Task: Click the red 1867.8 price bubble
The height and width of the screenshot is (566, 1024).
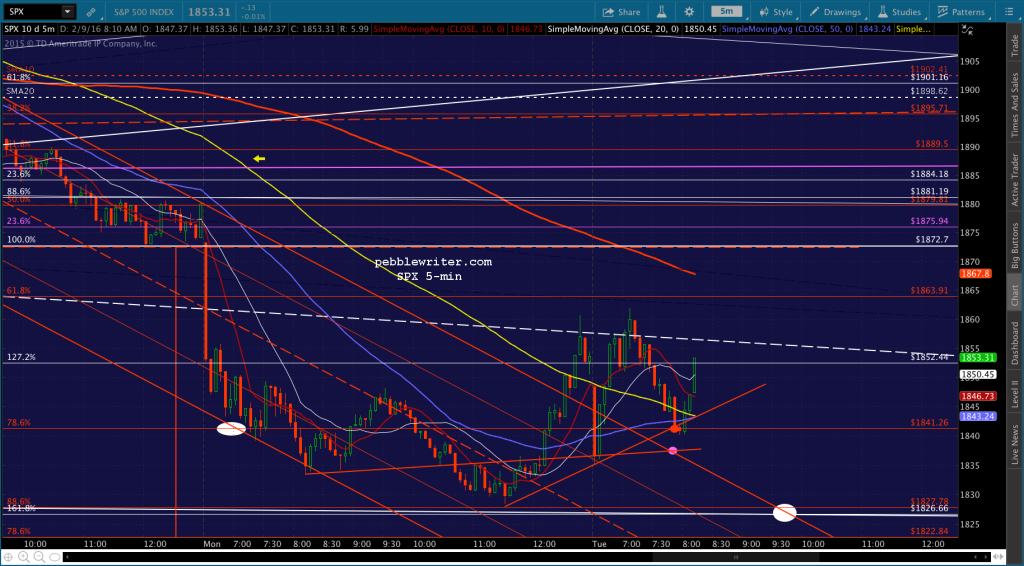Action: [x=976, y=274]
